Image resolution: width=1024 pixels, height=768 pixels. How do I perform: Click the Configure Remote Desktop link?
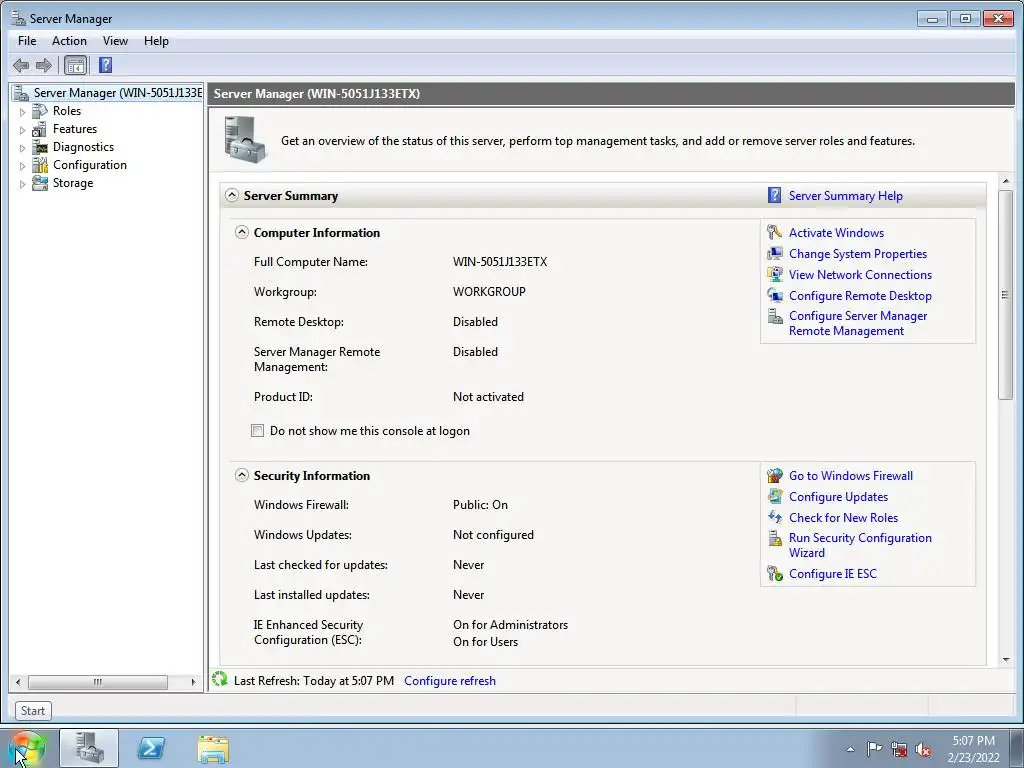pyautogui.click(x=860, y=295)
